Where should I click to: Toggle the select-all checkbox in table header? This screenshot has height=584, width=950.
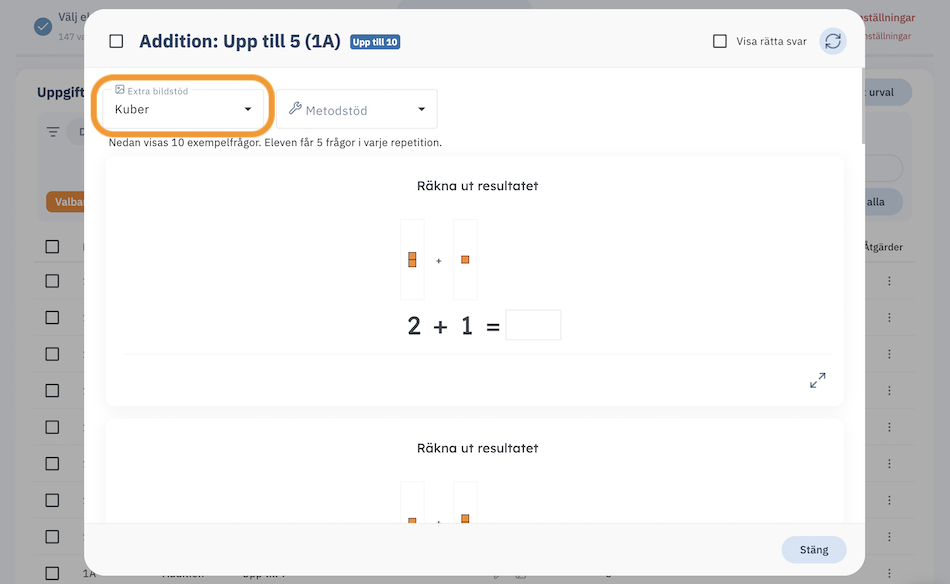pos(52,247)
